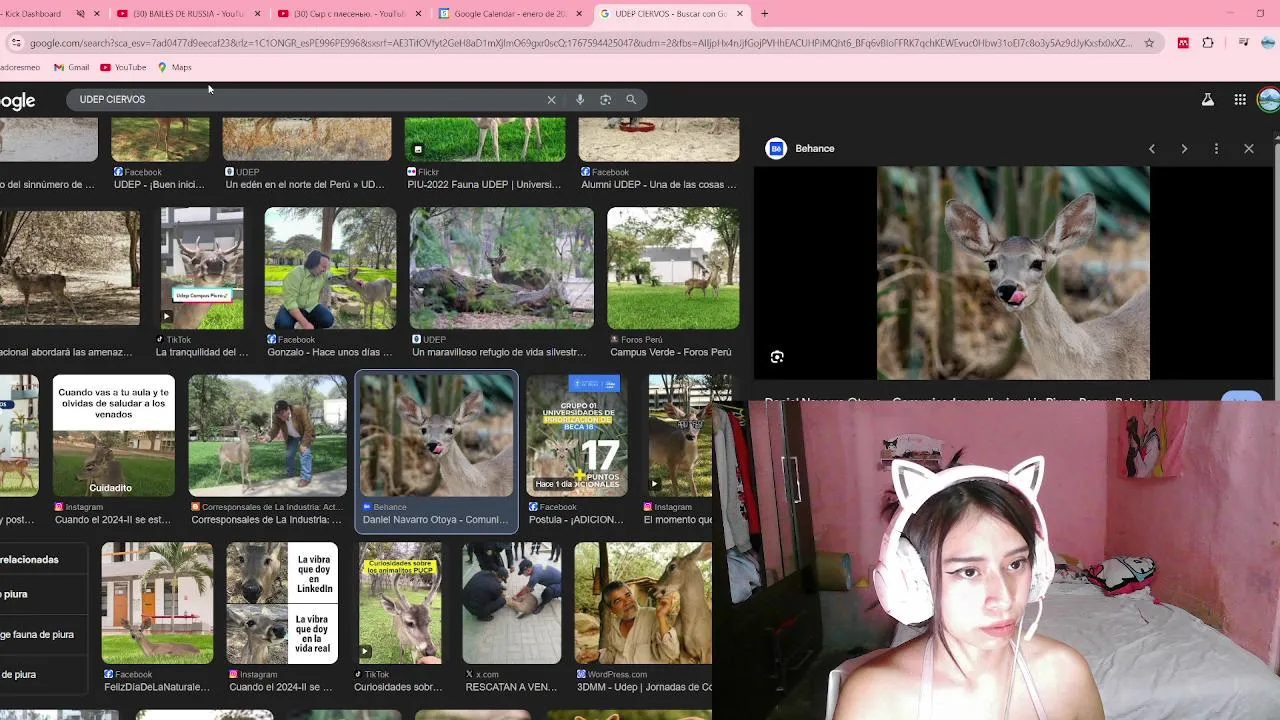
Task: Bookmark this page with the star icon
Action: 1149,43
